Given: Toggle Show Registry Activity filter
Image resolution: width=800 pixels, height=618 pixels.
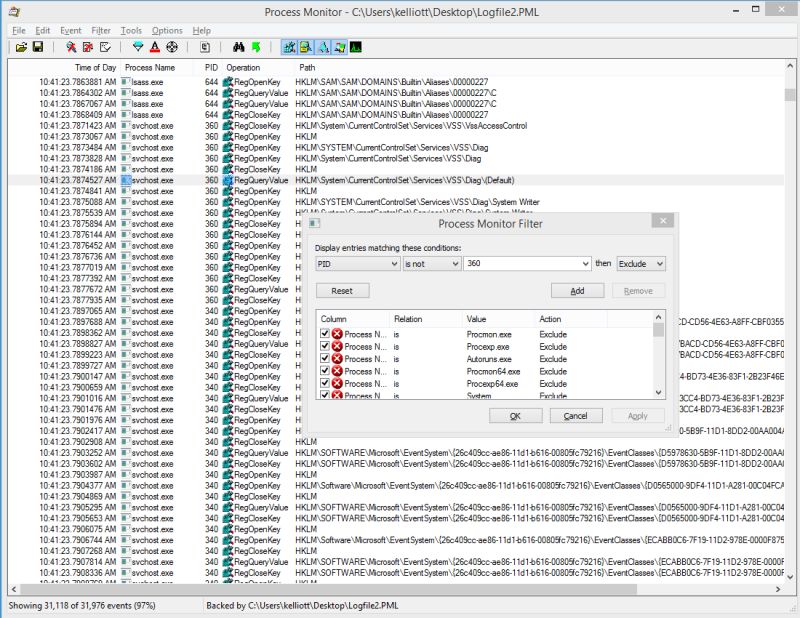Looking at the screenshot, I should (288, 47).
